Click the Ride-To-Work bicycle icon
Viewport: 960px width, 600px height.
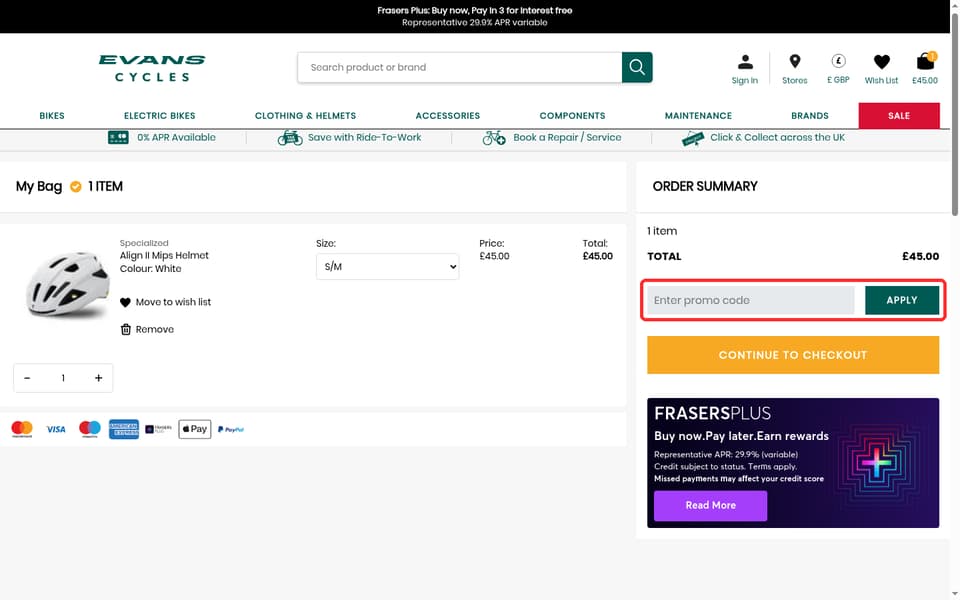pyautogui.click(x=290, y=138)
